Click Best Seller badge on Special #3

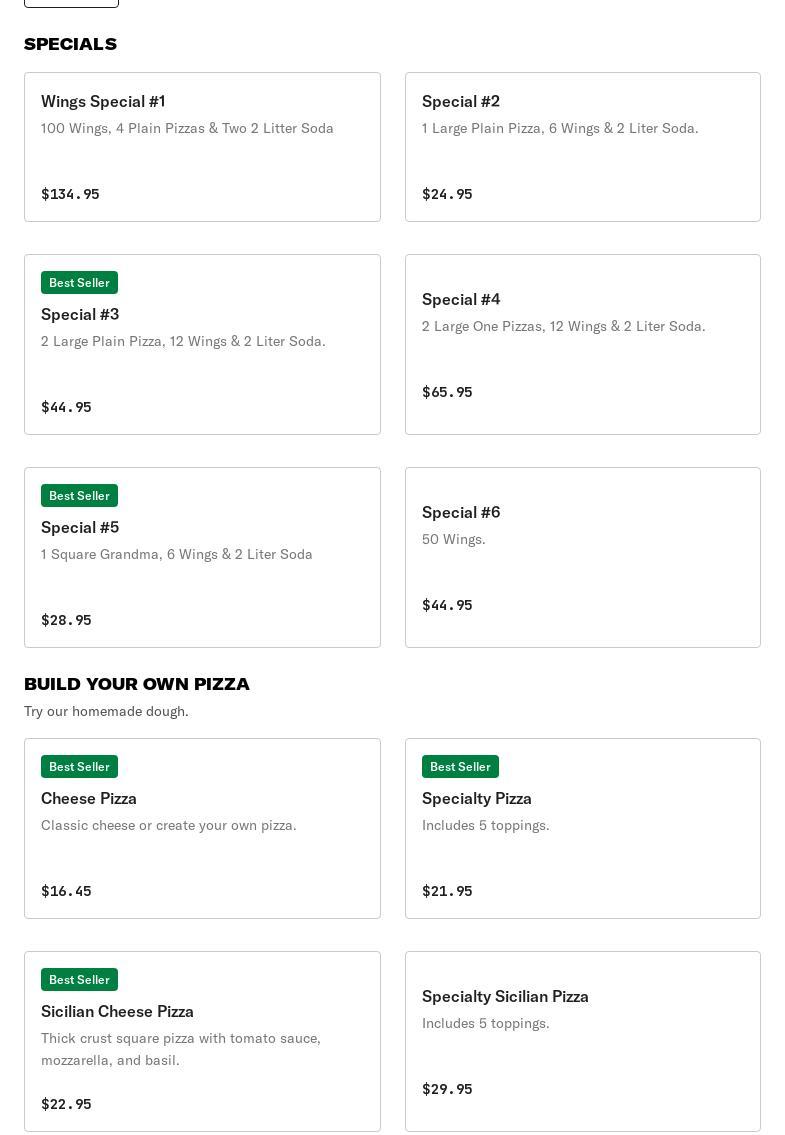click(79, 283)
